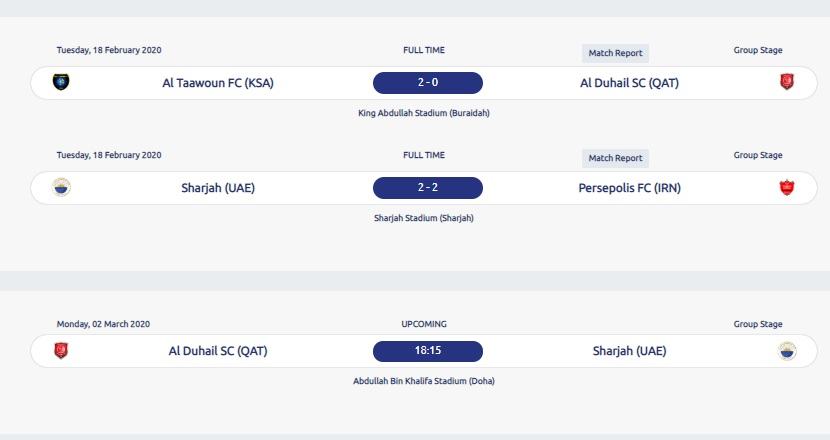Click Al Taawoun FC club crest icon
830x440 pixels.
(61, 82)
